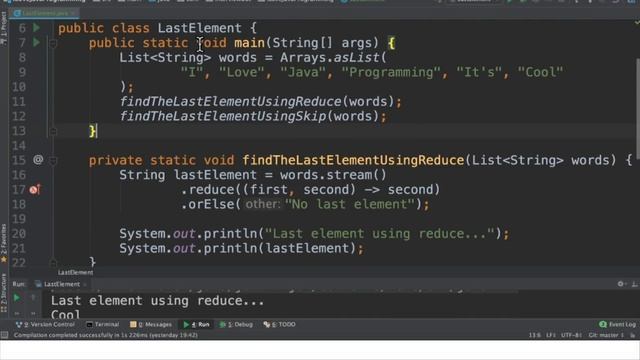
Task: Open the Version Control tool window
Action: coord(45,324)
